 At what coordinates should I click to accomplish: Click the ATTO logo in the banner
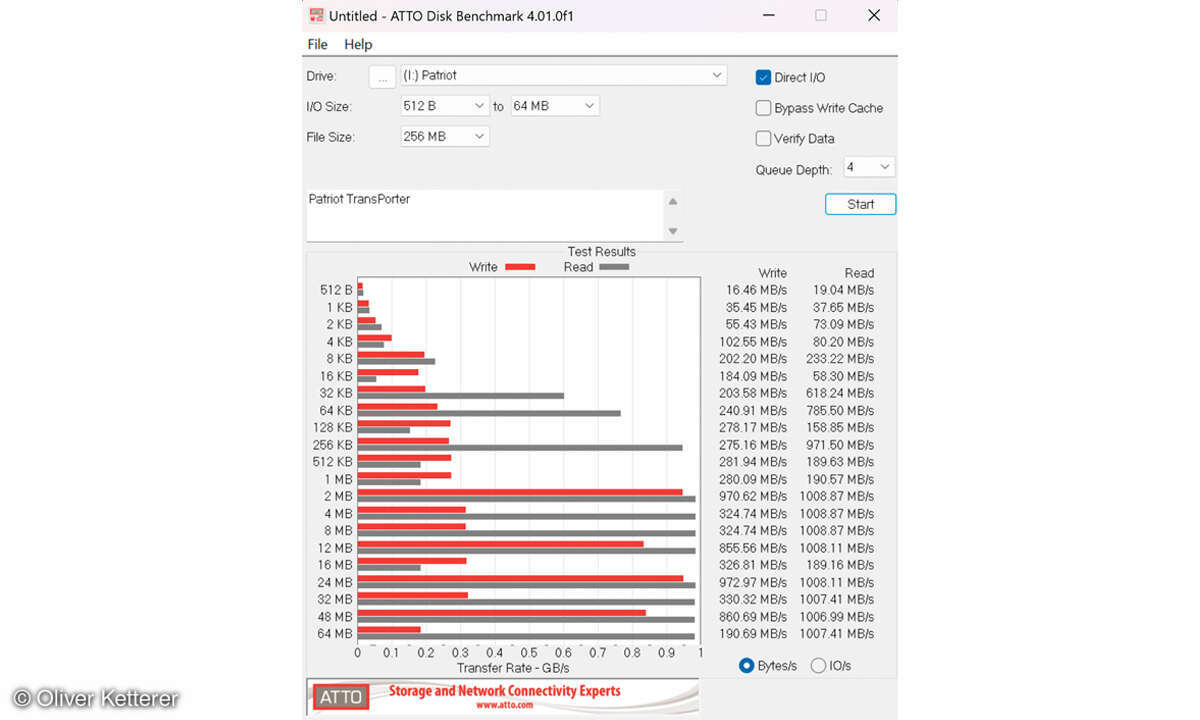(340, 696)
